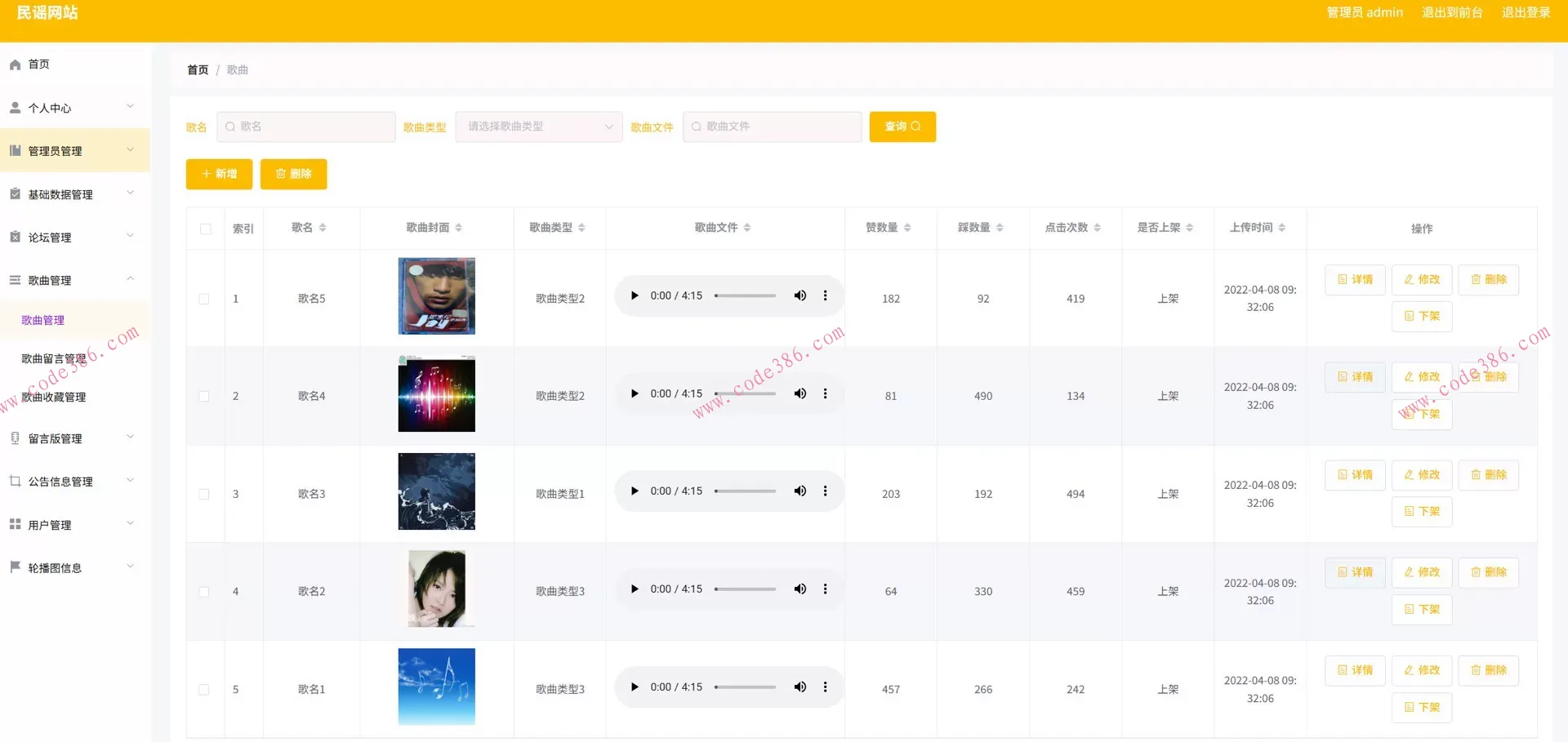Mute the audio player for 歌名3
1568x742 pixels.
[800, 491]
